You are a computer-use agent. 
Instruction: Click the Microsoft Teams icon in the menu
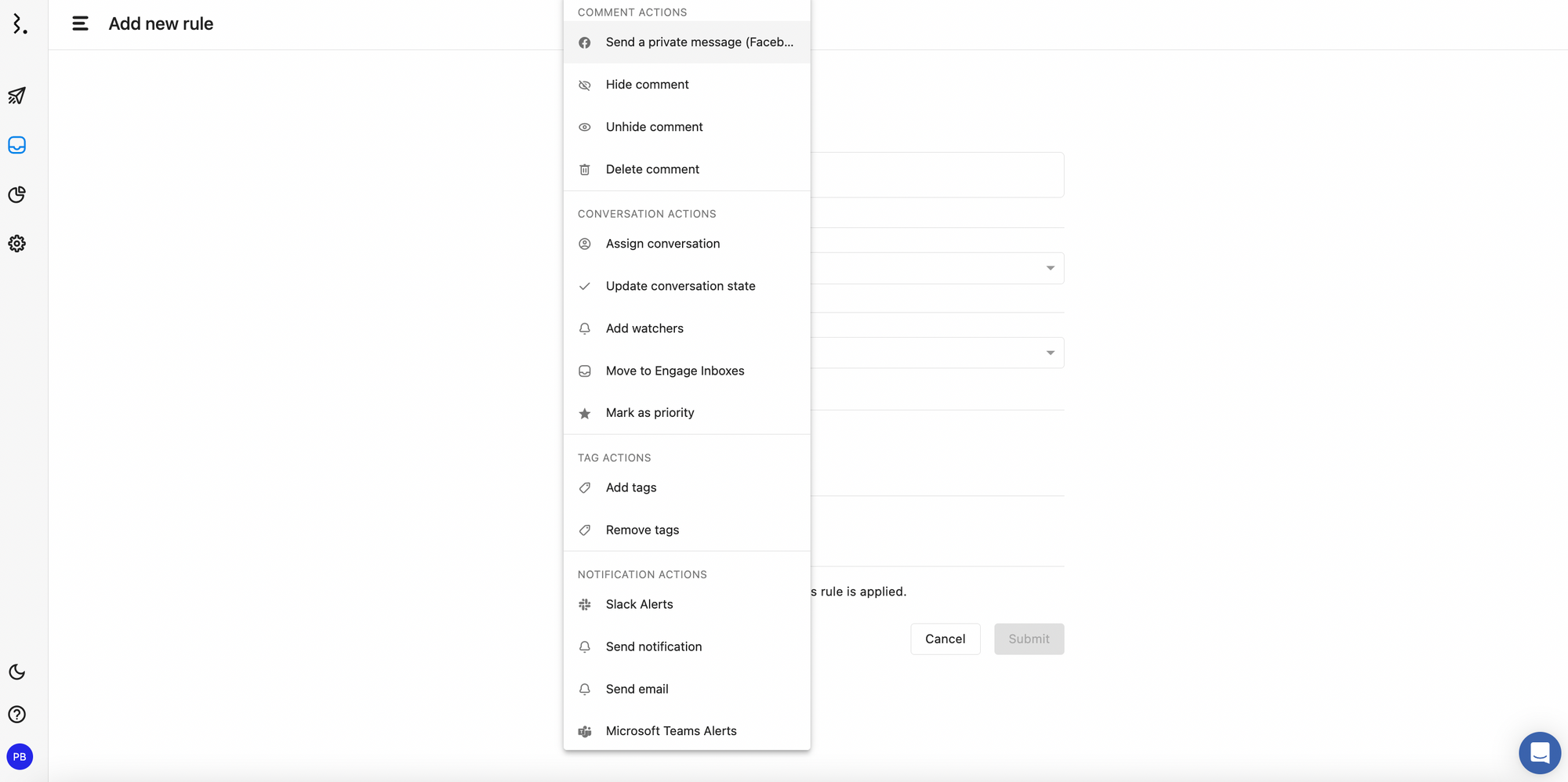pyautogui.click(x=584, y=731)
